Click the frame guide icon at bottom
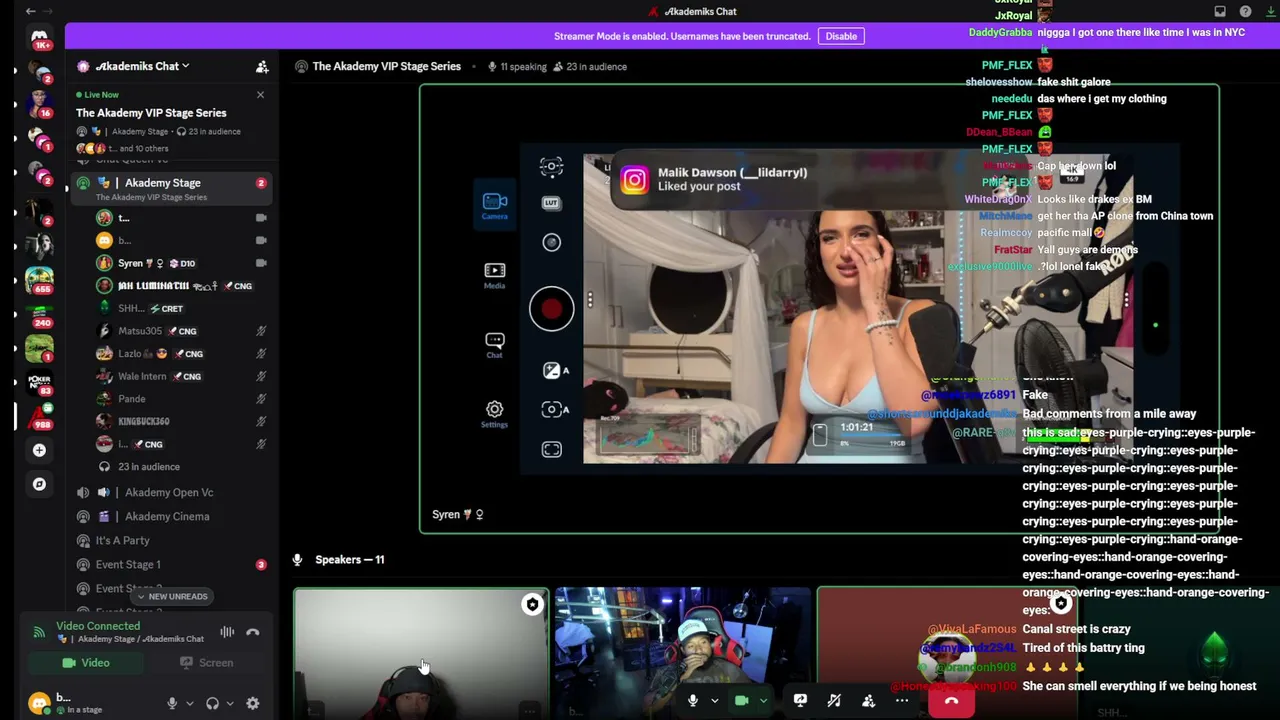 [551, 450]
